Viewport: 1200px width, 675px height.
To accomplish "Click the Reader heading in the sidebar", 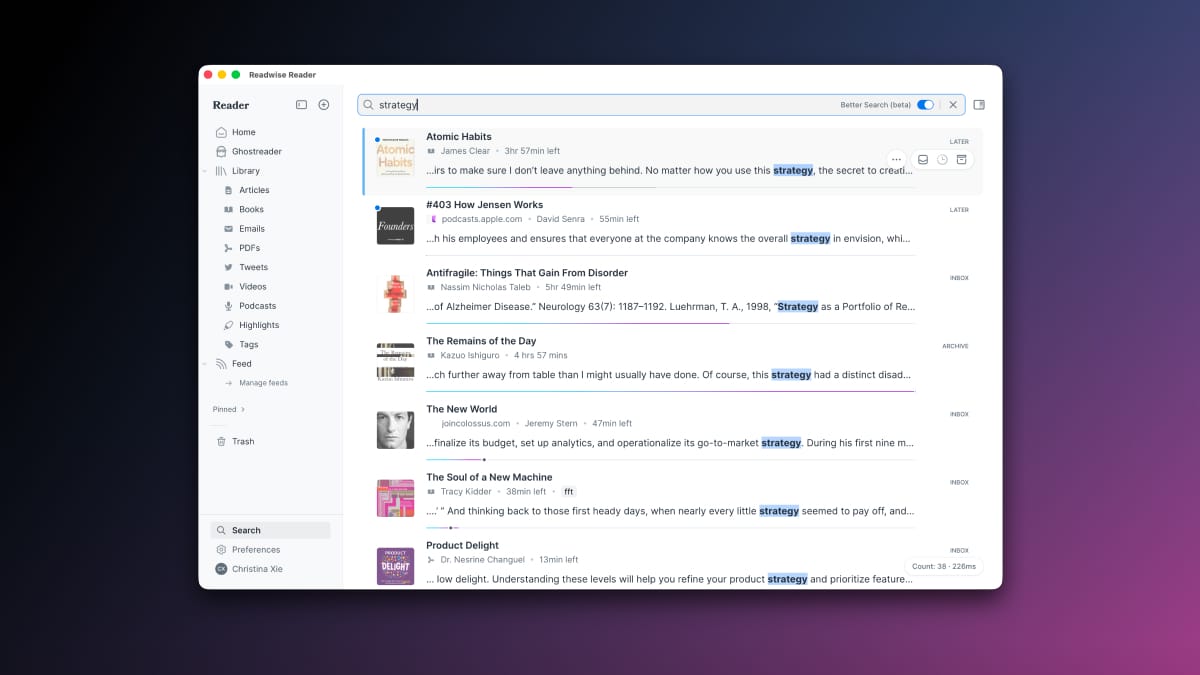I will pos(231,105).
